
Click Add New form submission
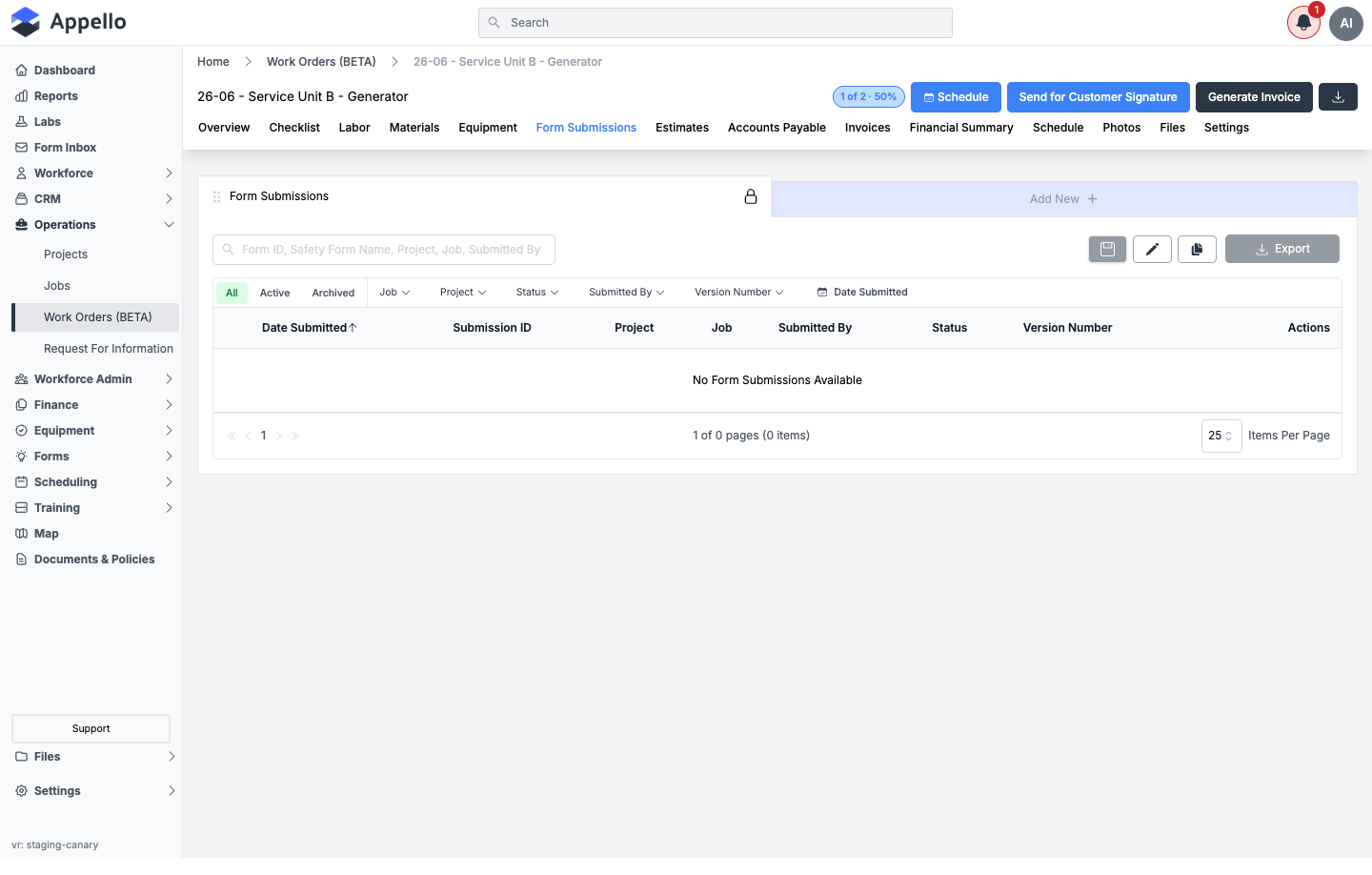tap(1063, 199)
